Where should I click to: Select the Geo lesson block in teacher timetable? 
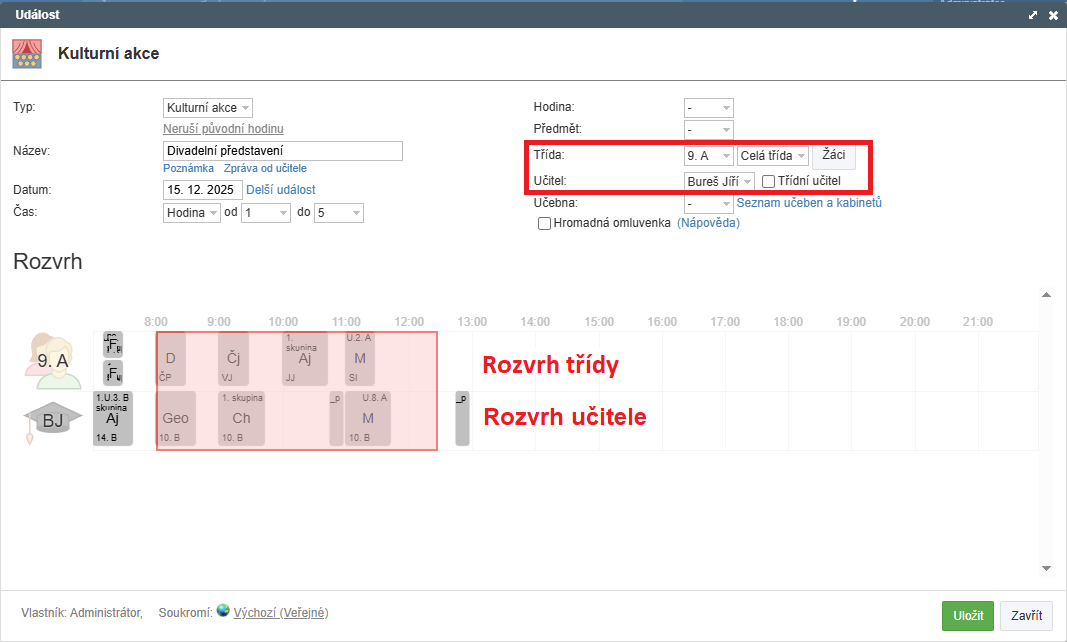click(x=174, y=419)
